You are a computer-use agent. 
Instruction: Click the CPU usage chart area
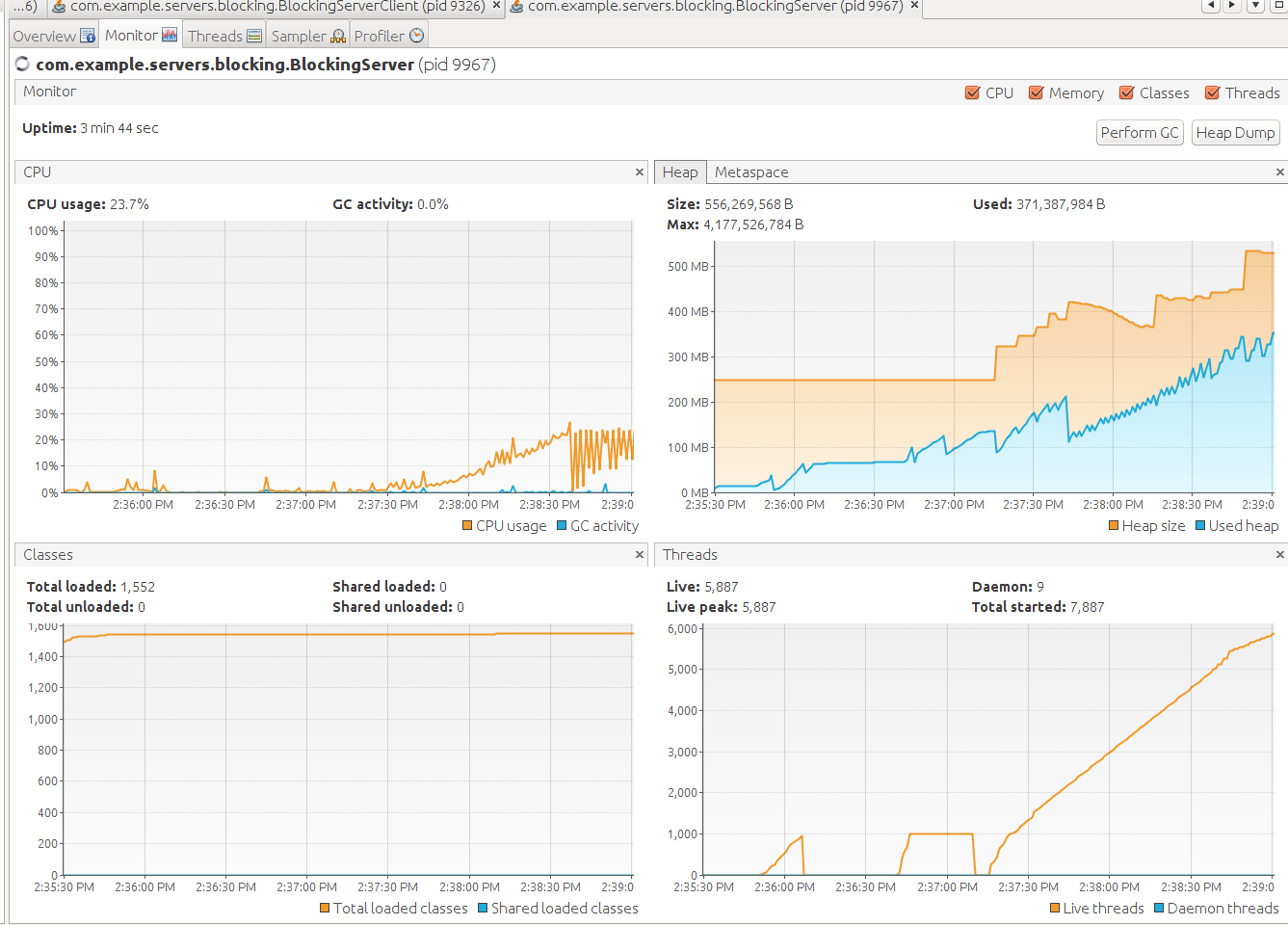point(349,357)
